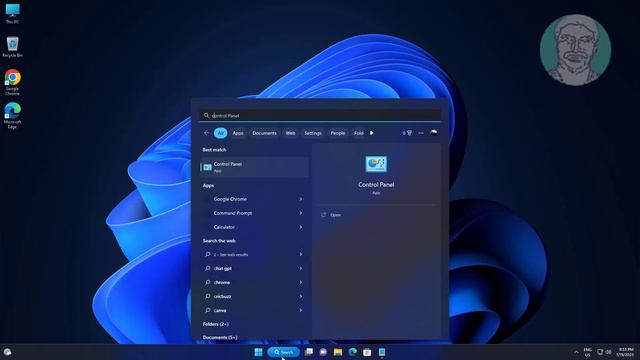Screen dimensions: 640x360
Task: Click the large Control Panel preview icon
Action: point(376,164)
